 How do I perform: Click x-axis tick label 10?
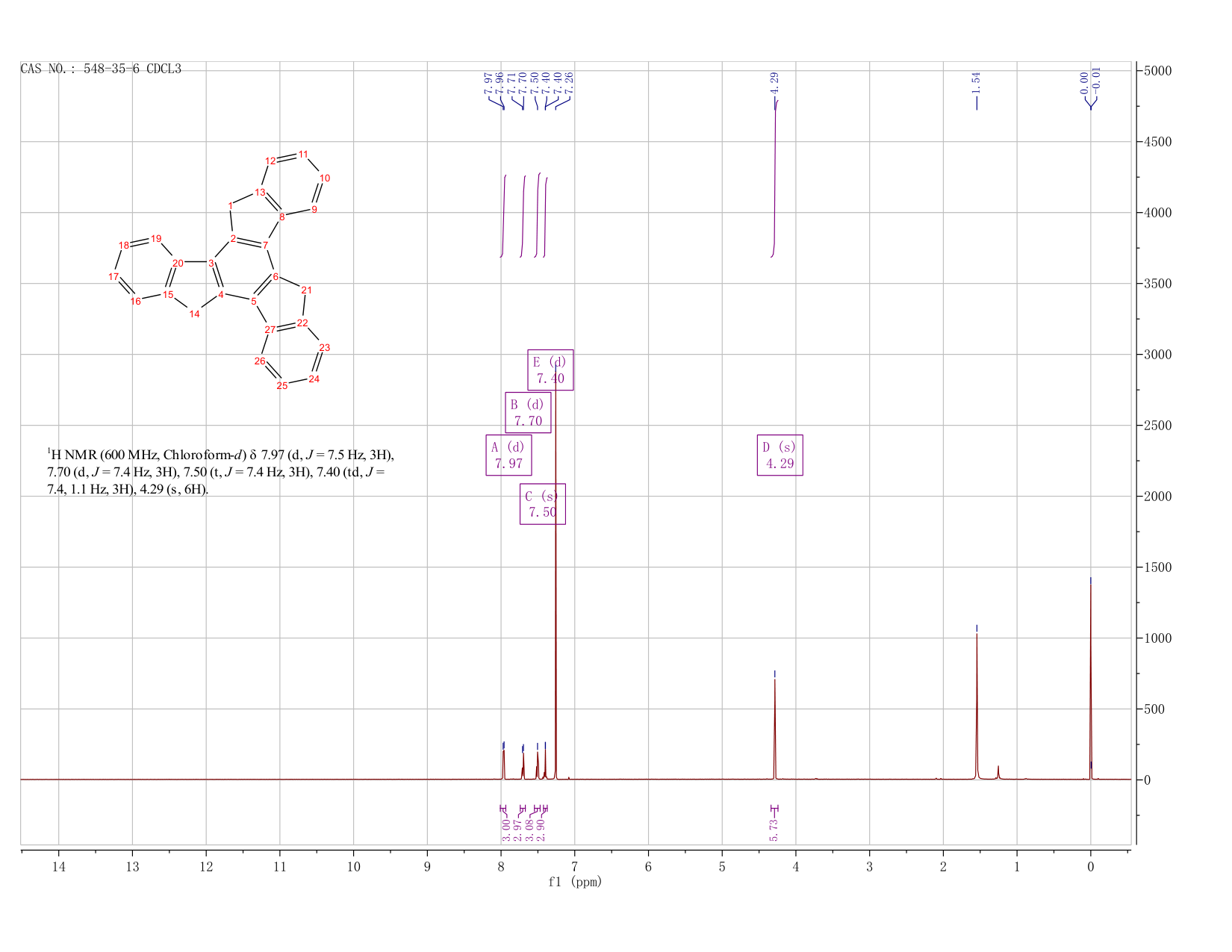coord(354,867)
